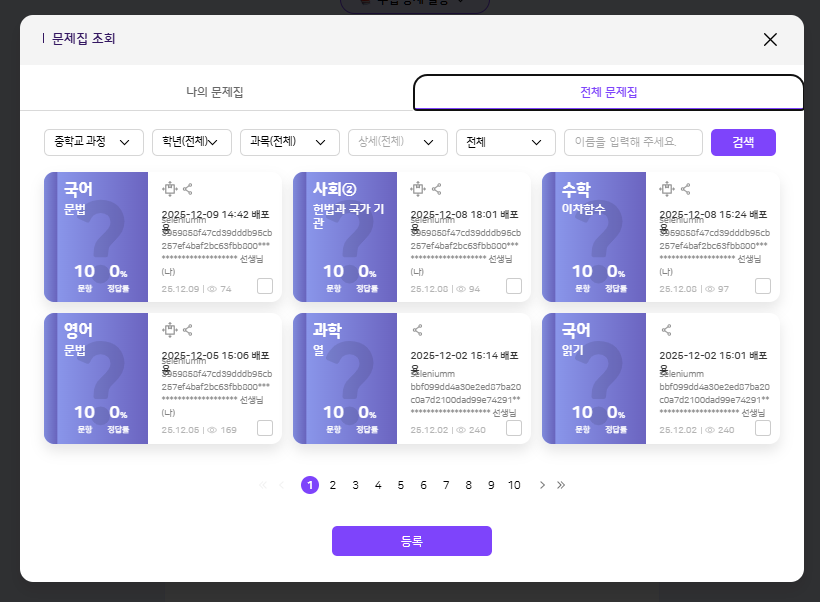Tick the 과학 열 workbook checkbox
The height and width of the screenshot is (602, 820).
pos(514,428)
